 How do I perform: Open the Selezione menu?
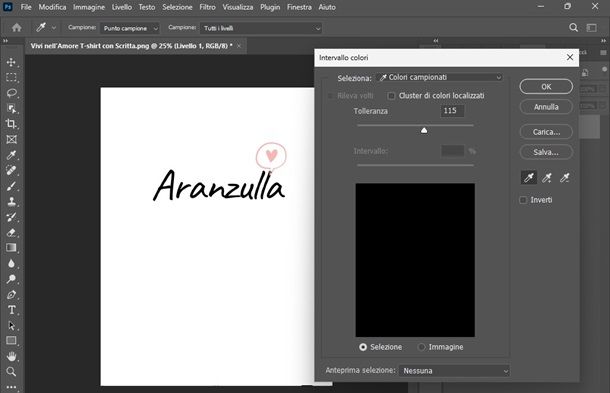coord(177,7)
